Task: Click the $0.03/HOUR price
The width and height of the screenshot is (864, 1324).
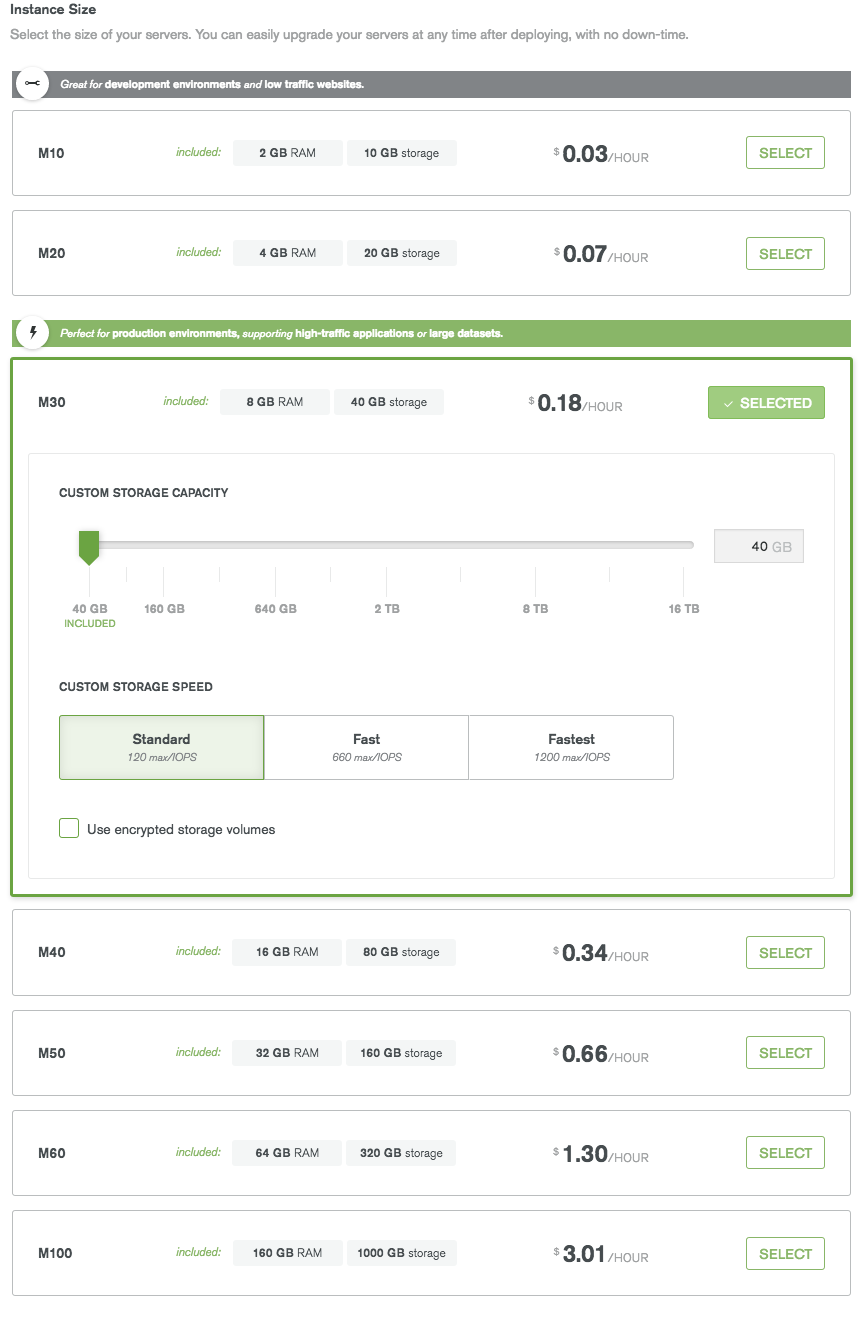Action: [x=601, y=154]
